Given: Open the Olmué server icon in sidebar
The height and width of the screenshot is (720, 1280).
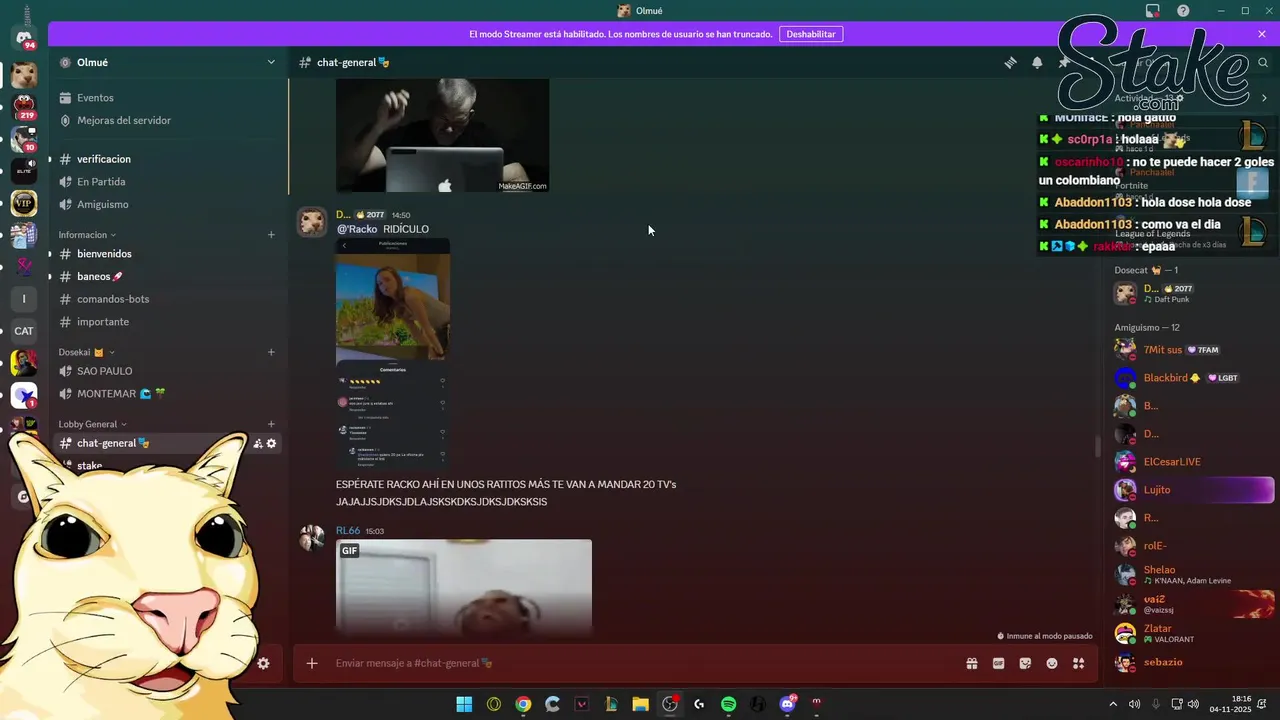Looking at the screenshot, I should (24, 75).
